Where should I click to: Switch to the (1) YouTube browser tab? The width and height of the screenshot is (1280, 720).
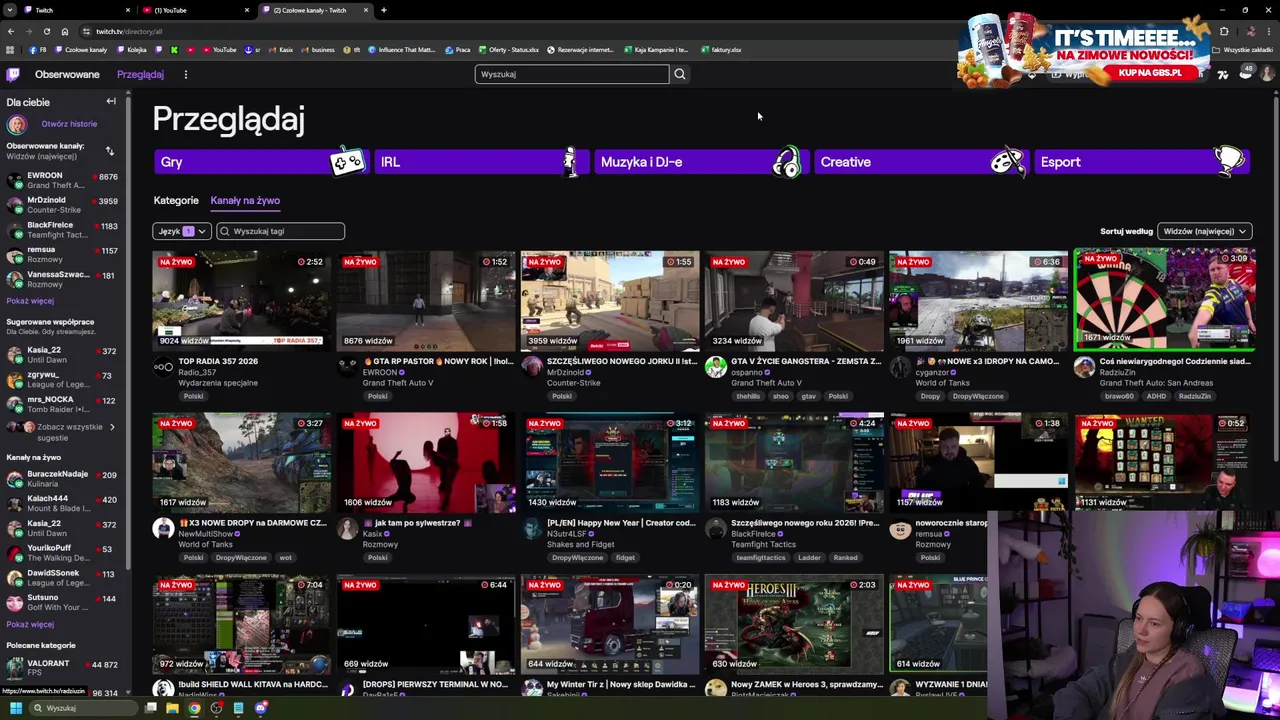195,10
